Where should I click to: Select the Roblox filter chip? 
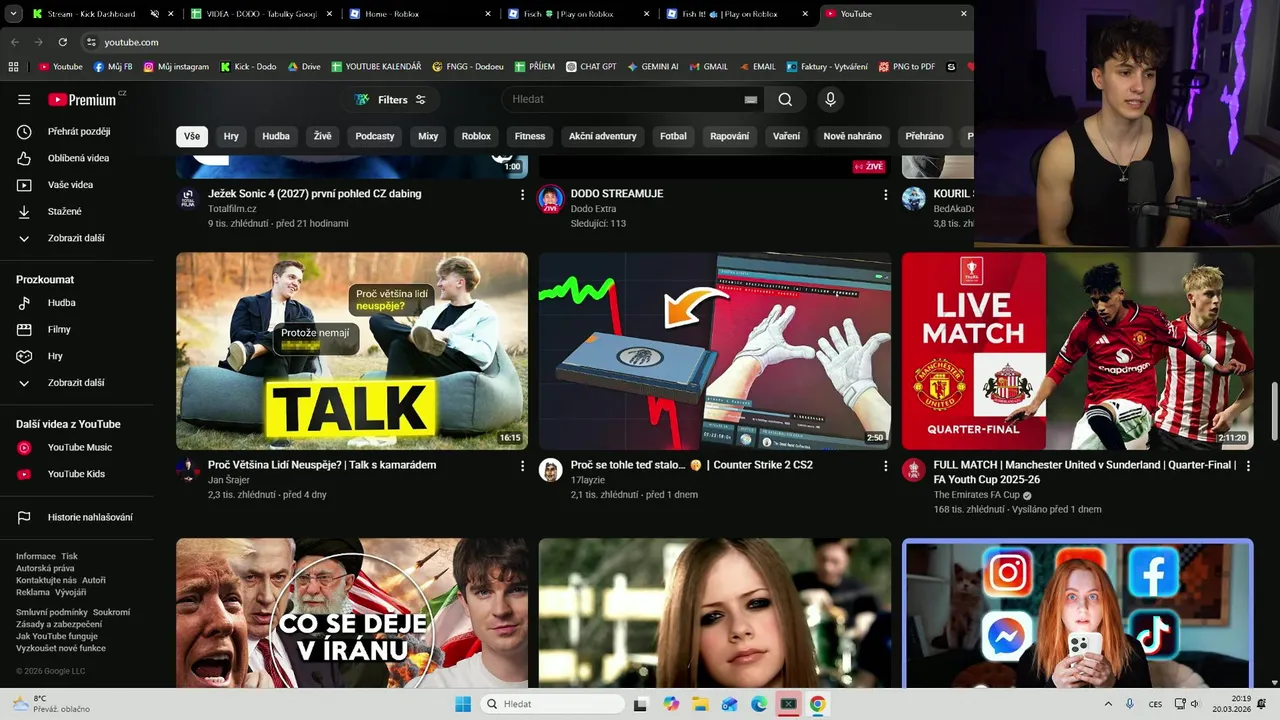tap(476, 136)
